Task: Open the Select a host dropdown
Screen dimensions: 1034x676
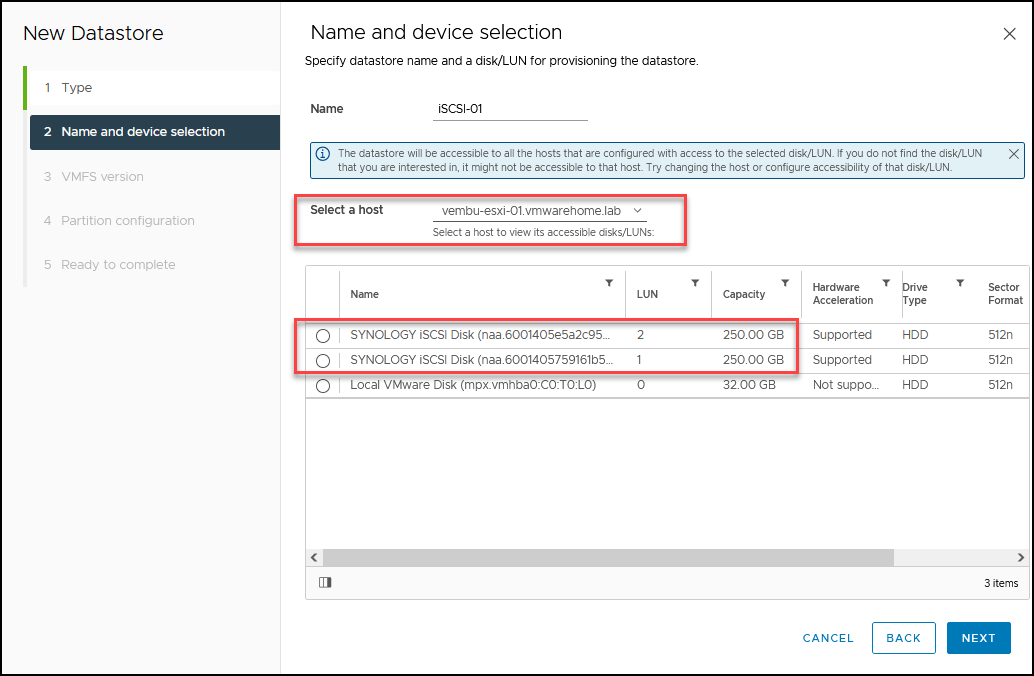Action: [539, 211]
